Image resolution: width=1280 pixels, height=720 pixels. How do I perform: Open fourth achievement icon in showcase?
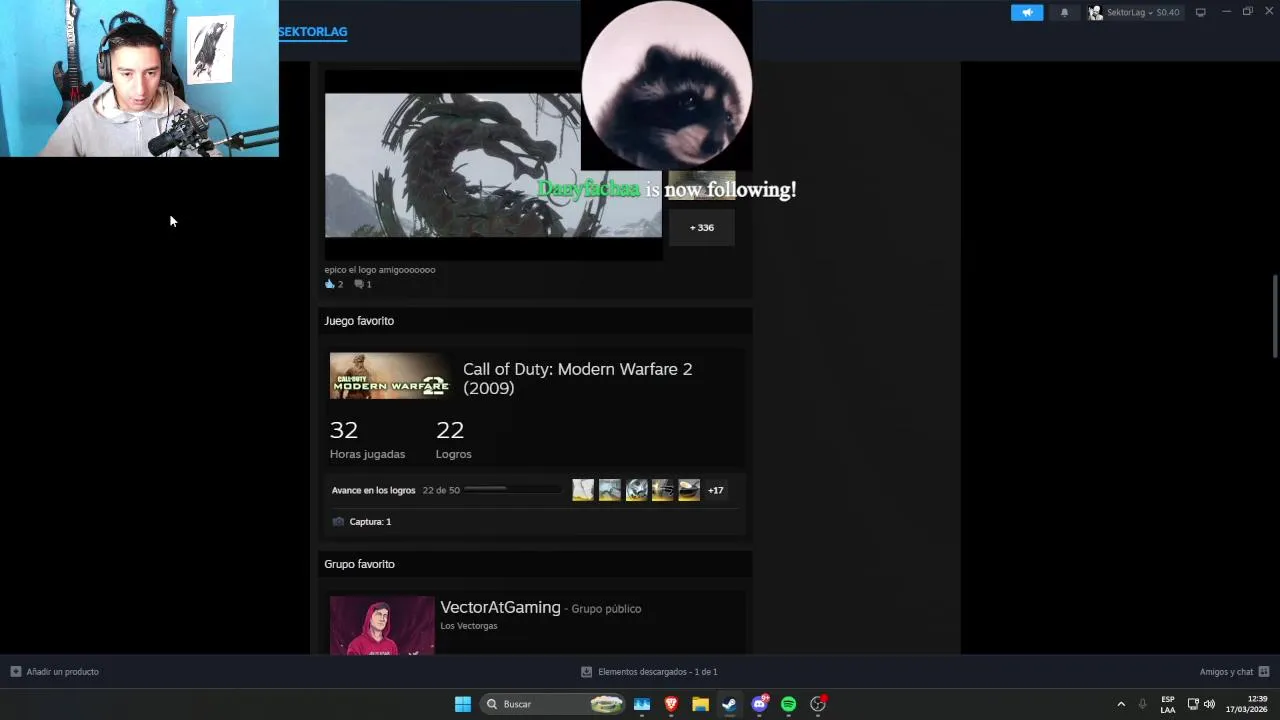(663, 490)
